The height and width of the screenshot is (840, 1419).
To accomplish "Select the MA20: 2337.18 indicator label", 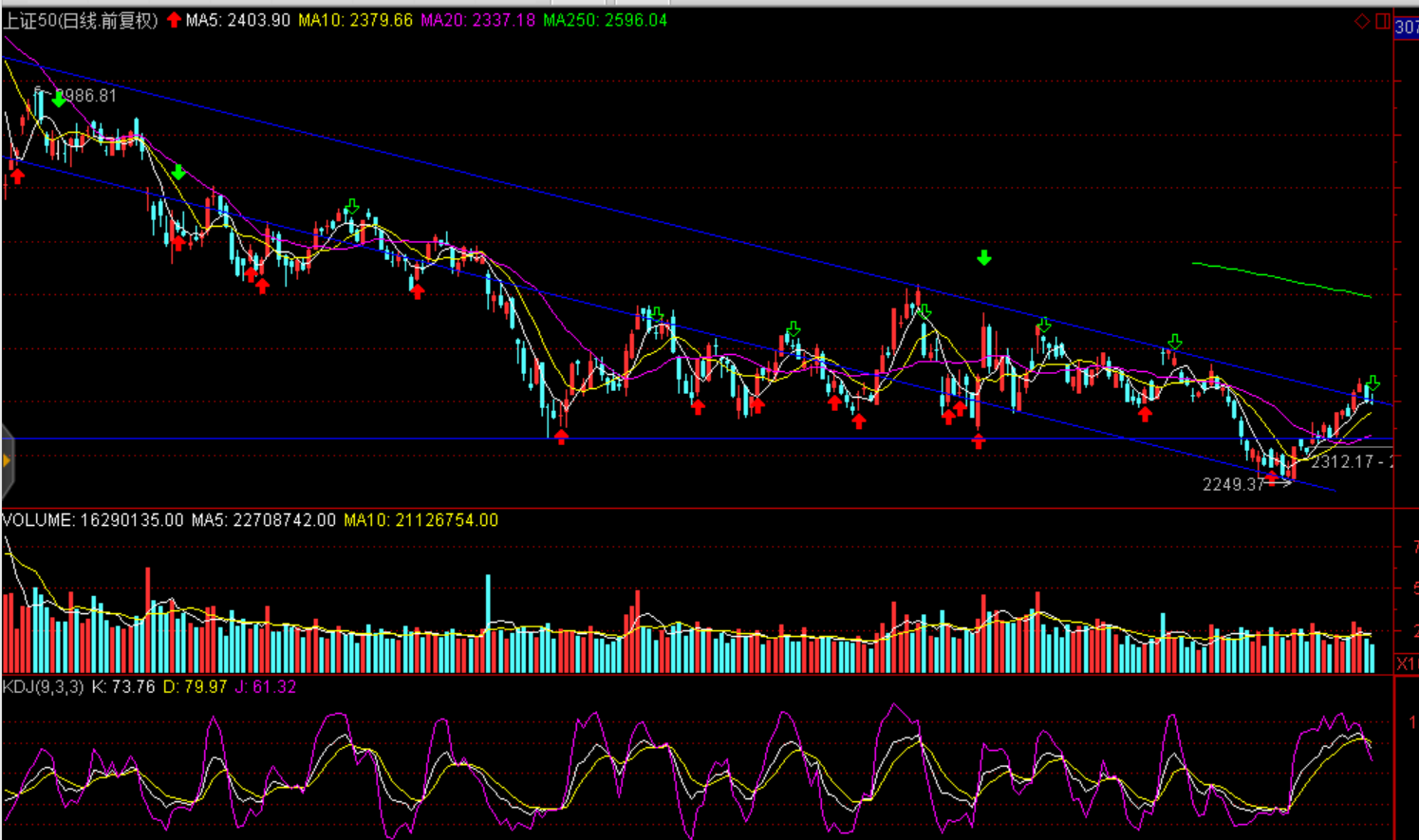I will [477, 20].
